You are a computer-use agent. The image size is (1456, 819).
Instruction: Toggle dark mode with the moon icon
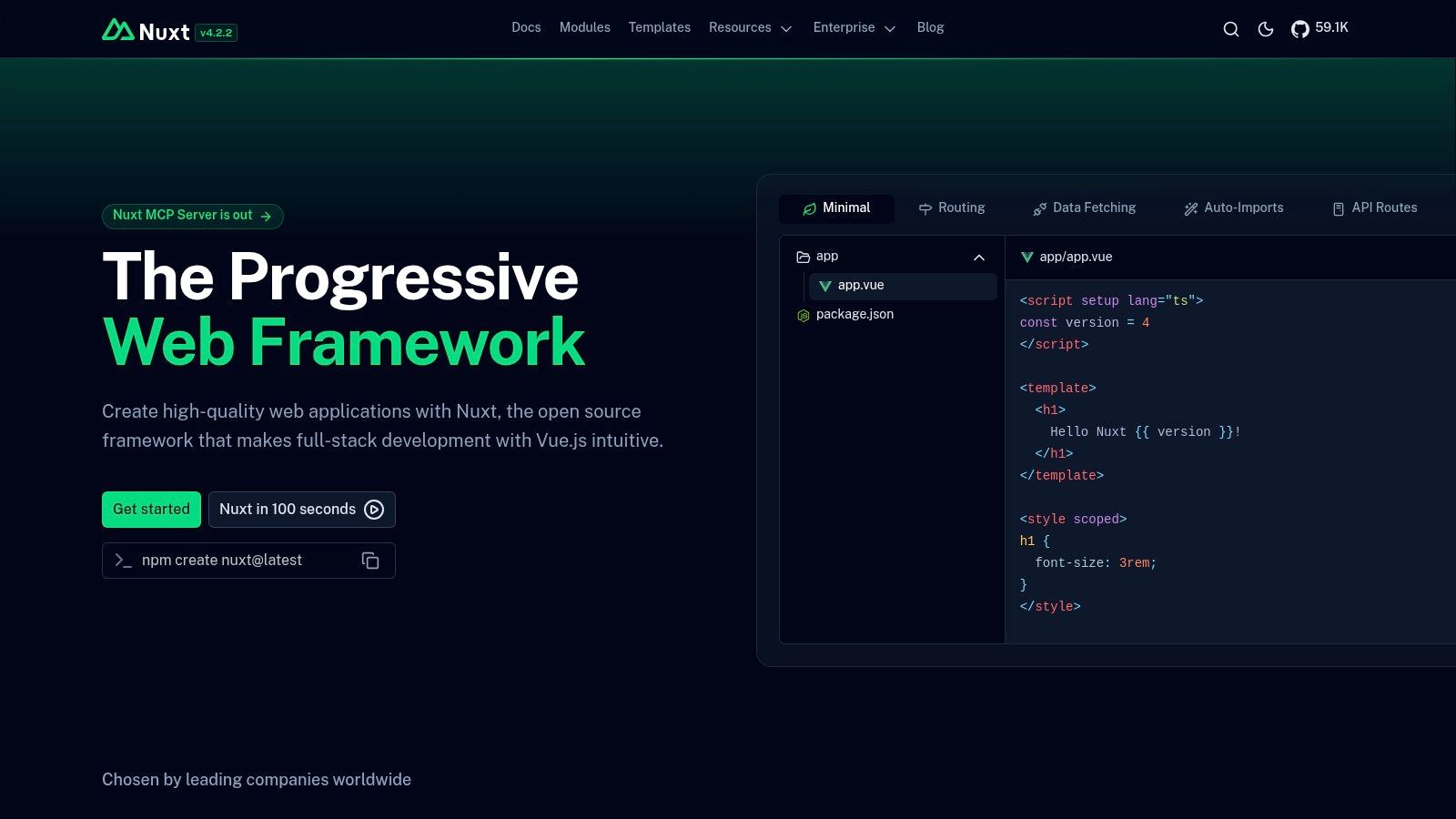click(x=1266, y=29)
